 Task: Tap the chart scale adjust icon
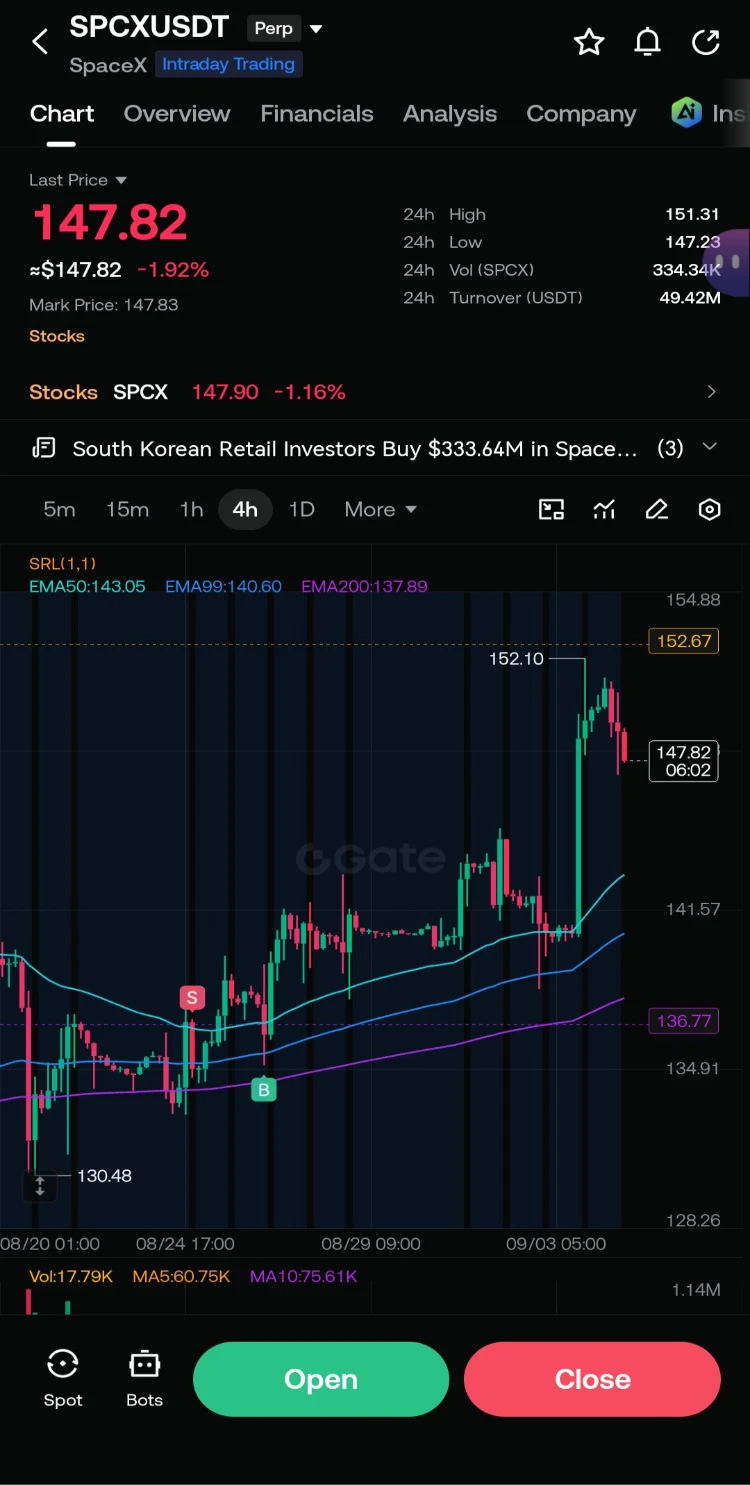pyautogui.click(x=40, y=1187)
